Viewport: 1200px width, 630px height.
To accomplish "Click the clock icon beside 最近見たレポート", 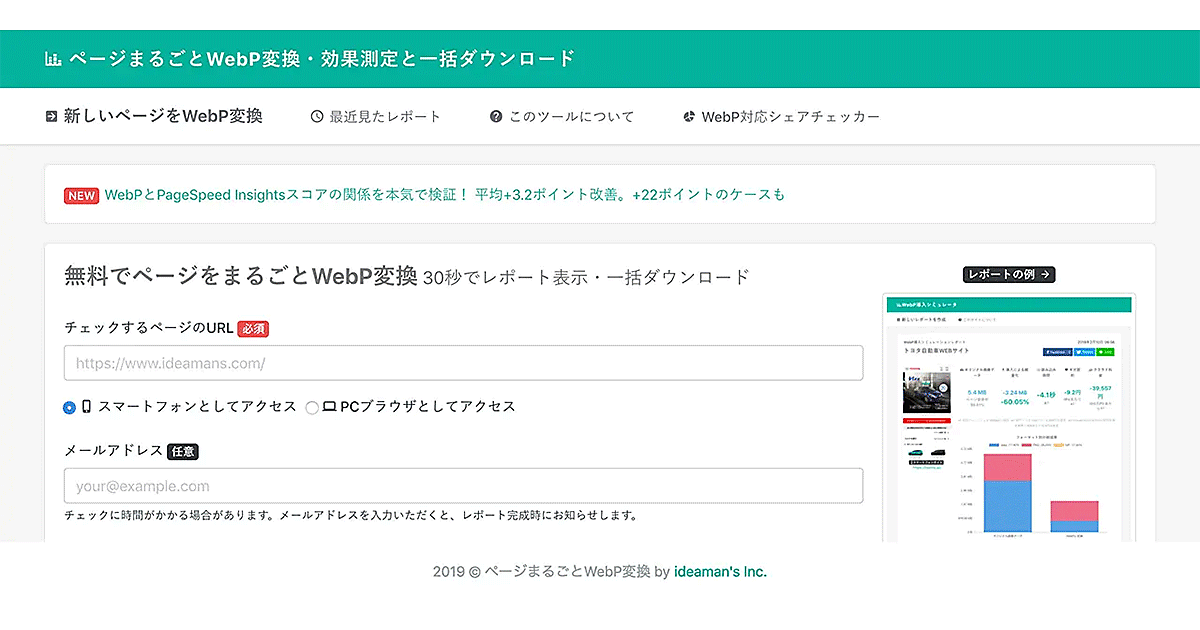I will coord(317,117).
